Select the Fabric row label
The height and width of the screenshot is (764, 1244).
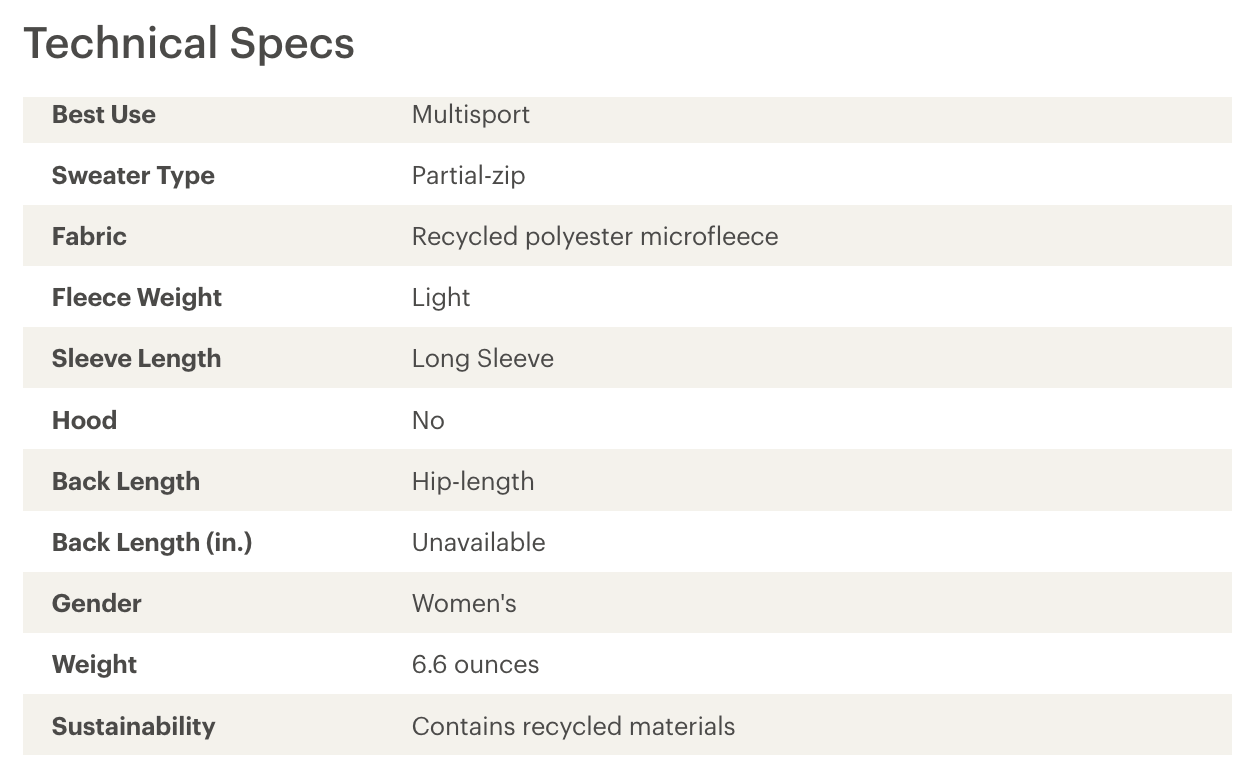tap(89, 236)
